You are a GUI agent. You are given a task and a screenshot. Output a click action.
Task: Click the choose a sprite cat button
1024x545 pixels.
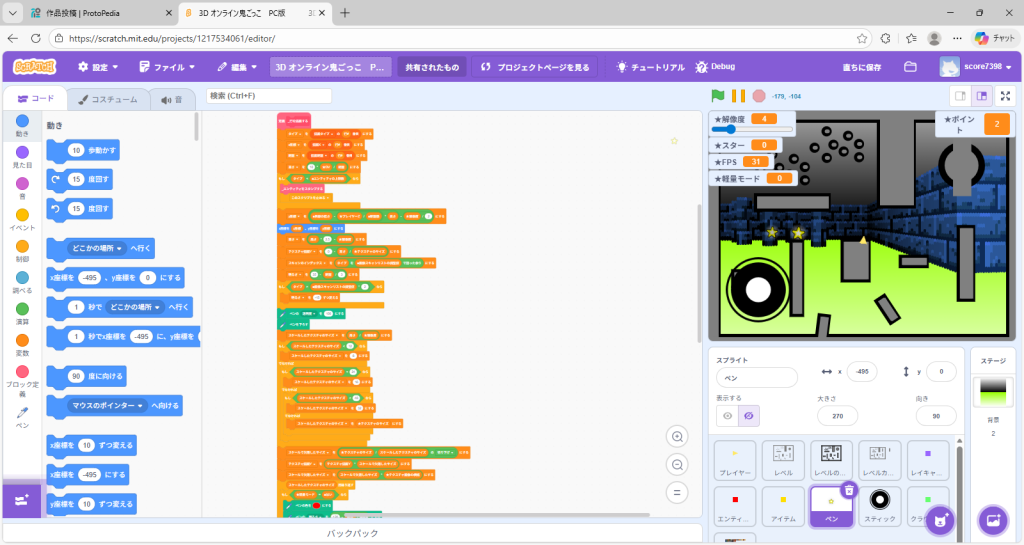937,519
